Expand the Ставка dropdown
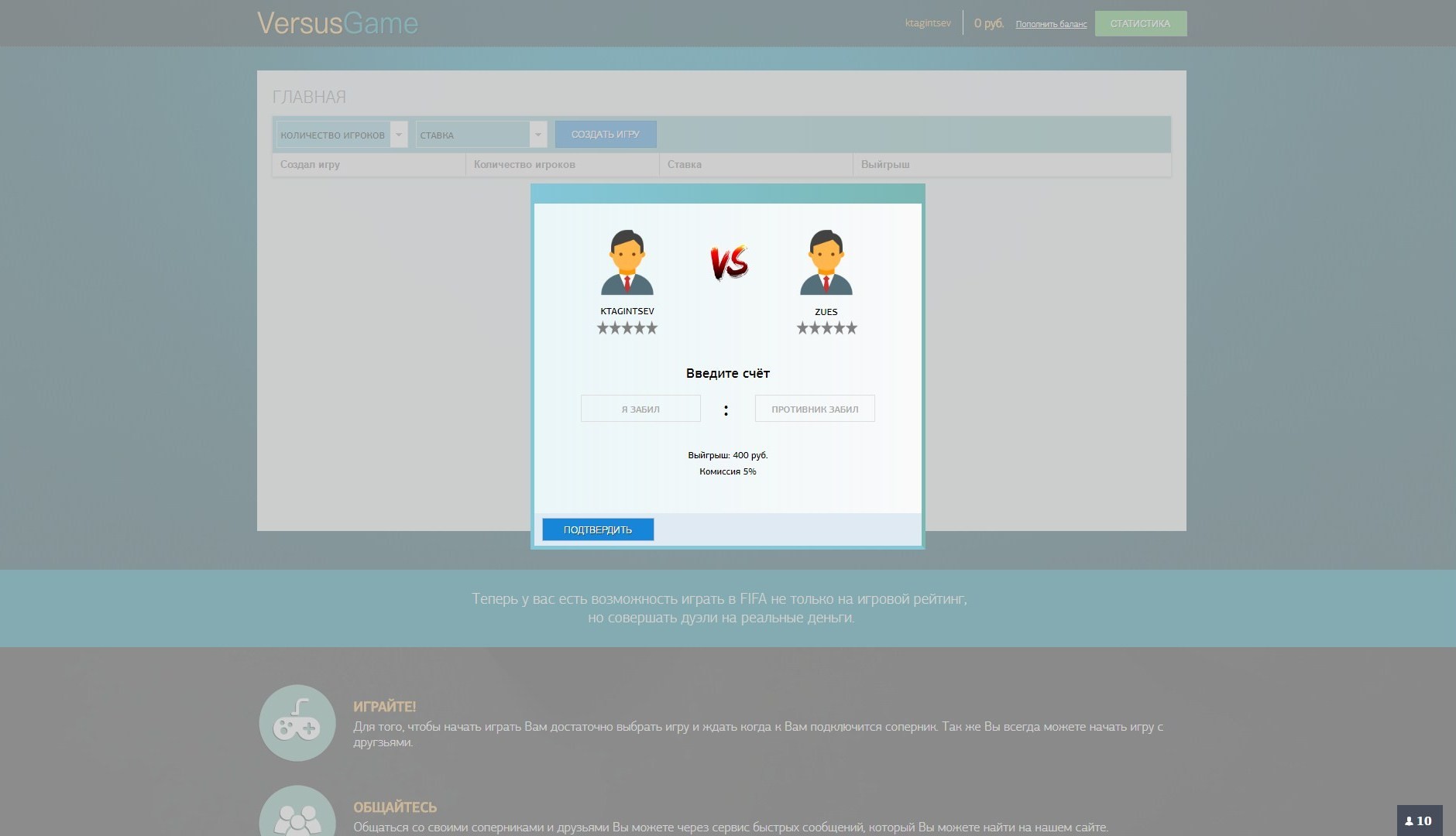The height and width of the screenshot is (836, 1456). tap(481, 135)
